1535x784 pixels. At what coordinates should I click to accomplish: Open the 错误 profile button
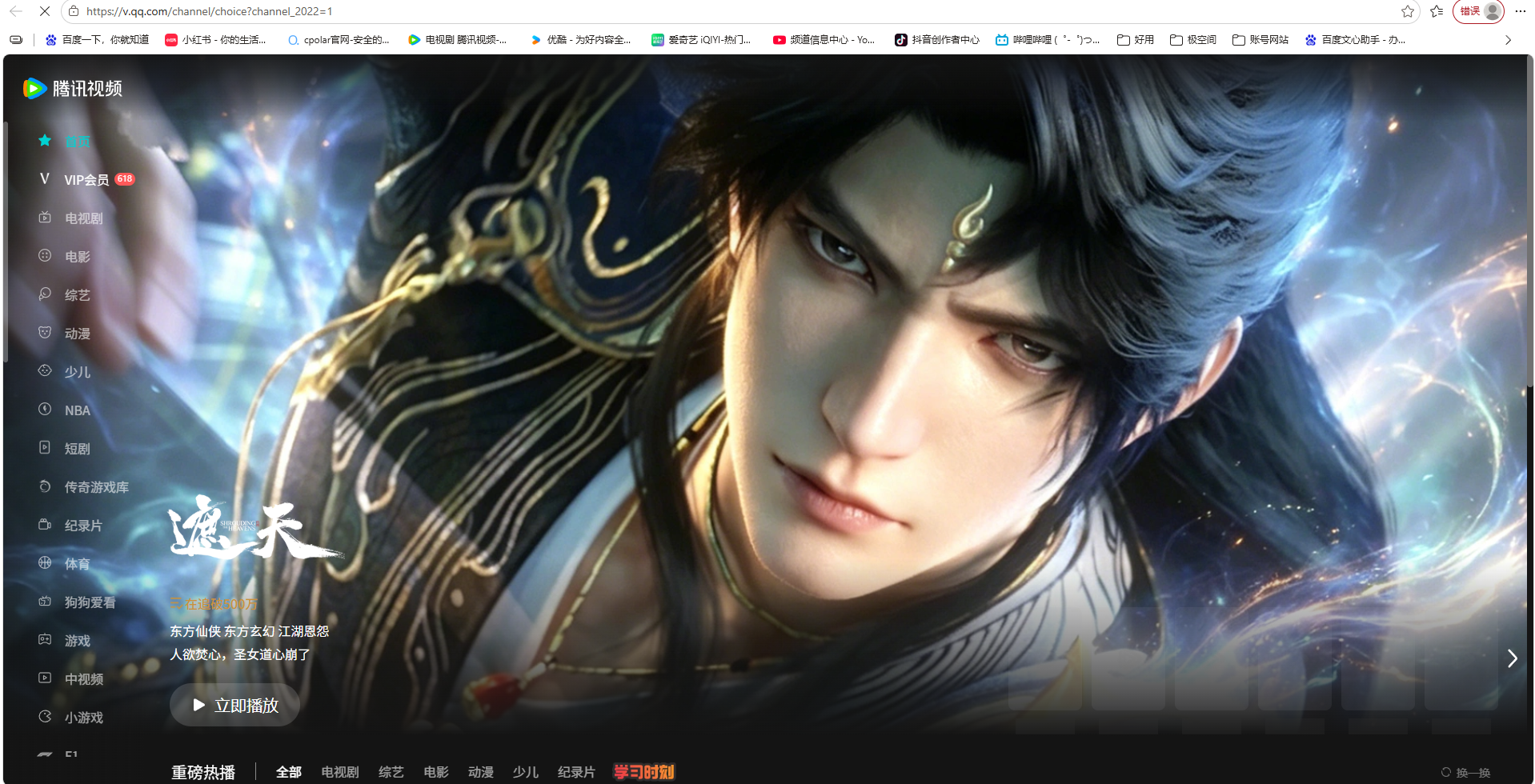point(1478,11)
